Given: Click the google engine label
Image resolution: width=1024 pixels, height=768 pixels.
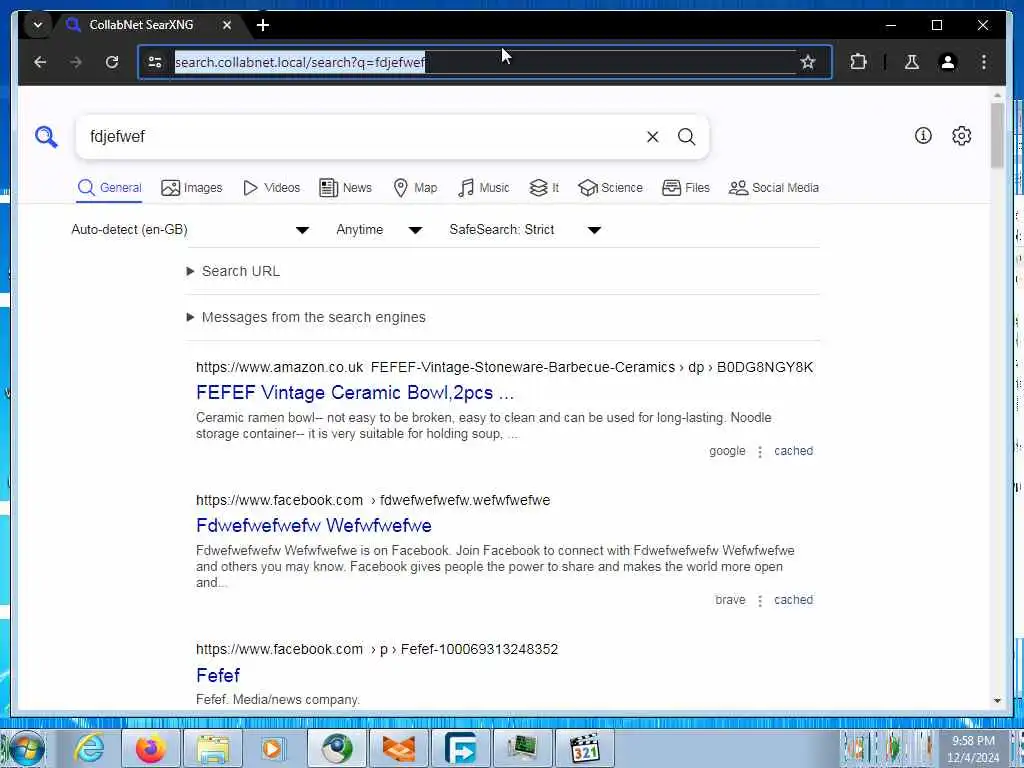Looking at the screenshot, I should 727,451.
